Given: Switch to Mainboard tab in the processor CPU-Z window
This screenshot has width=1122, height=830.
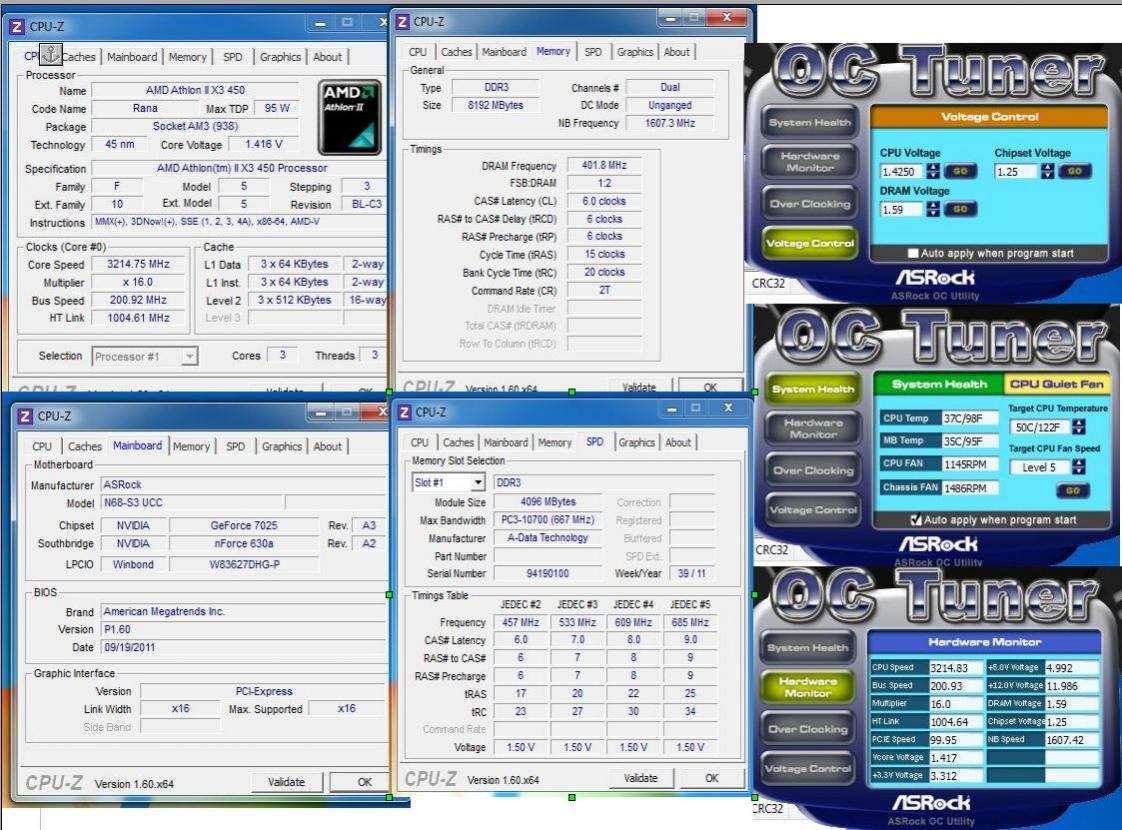Looking at the screenshot, I should click(132, 57).
